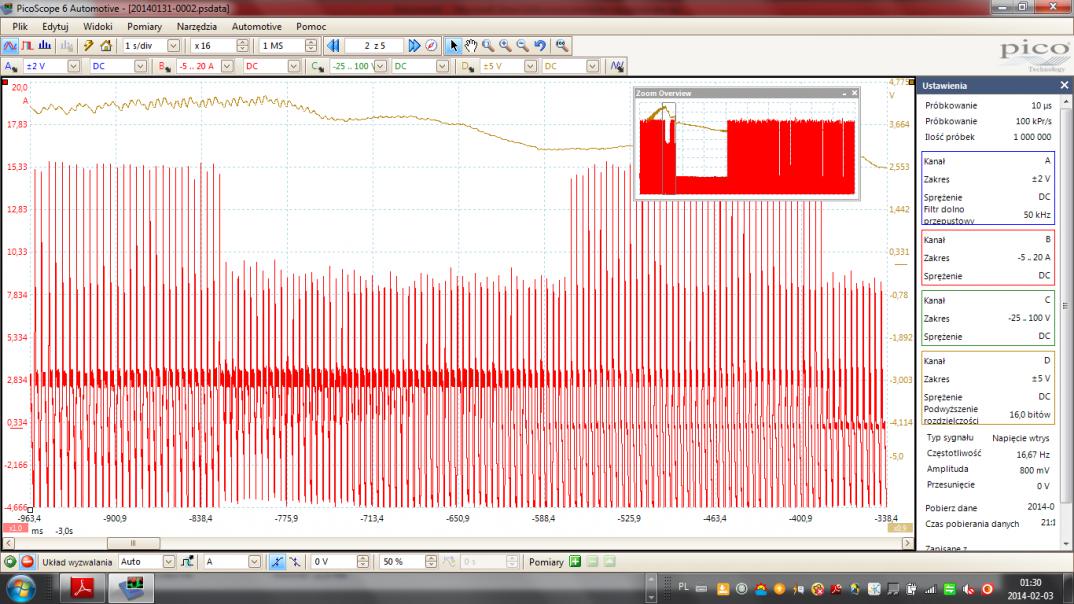Click the red stop capture button
This screenshot has width=1074, height=604.
coord(27,562)
